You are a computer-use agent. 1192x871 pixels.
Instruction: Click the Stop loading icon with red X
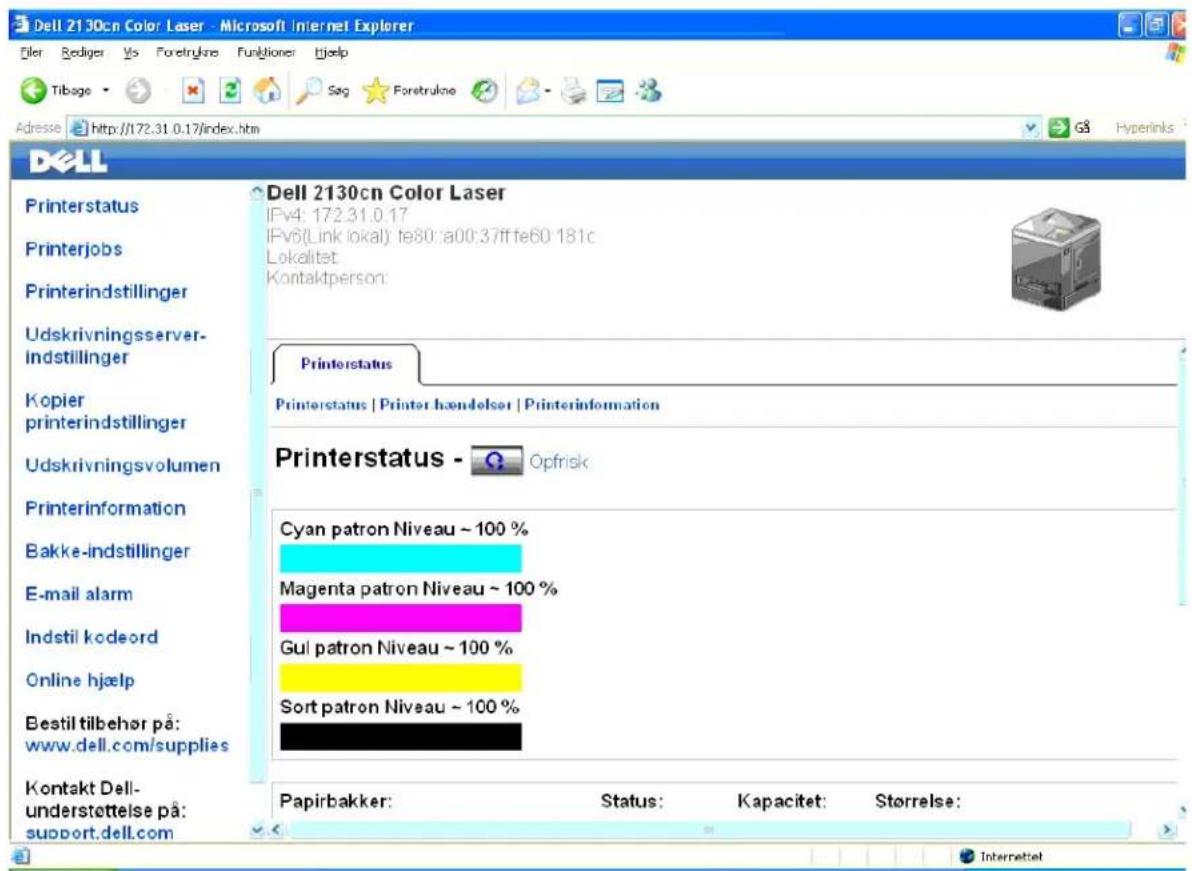tap(194, 91)
